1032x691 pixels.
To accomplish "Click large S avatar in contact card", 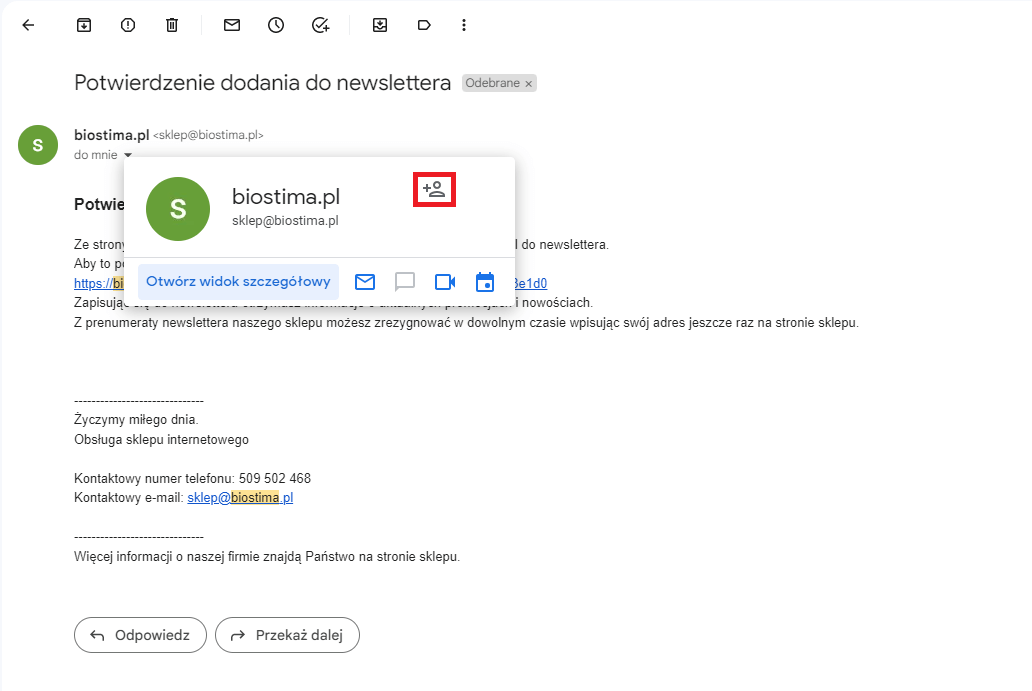I will point(178,209).
